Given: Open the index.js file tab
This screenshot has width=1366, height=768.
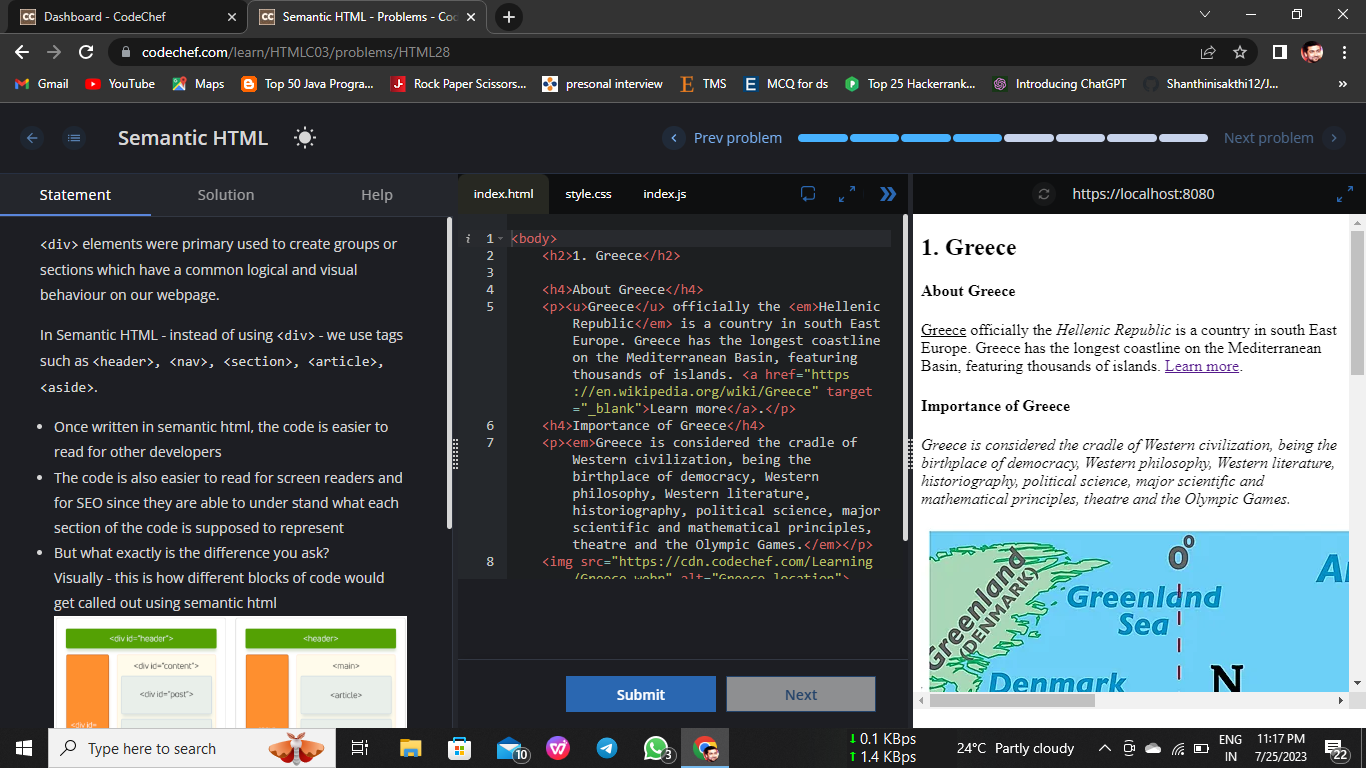Looking at the screenshot, I should (x=664, y=194).
